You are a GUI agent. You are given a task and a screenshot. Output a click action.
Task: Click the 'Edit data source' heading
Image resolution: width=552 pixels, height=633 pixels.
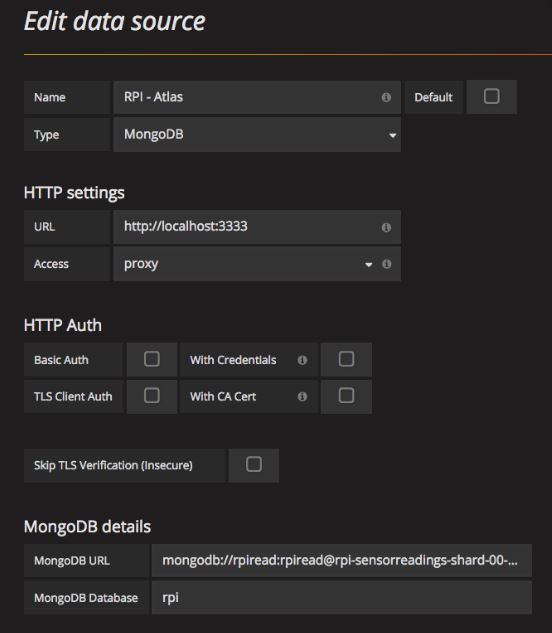coord(115,21)
